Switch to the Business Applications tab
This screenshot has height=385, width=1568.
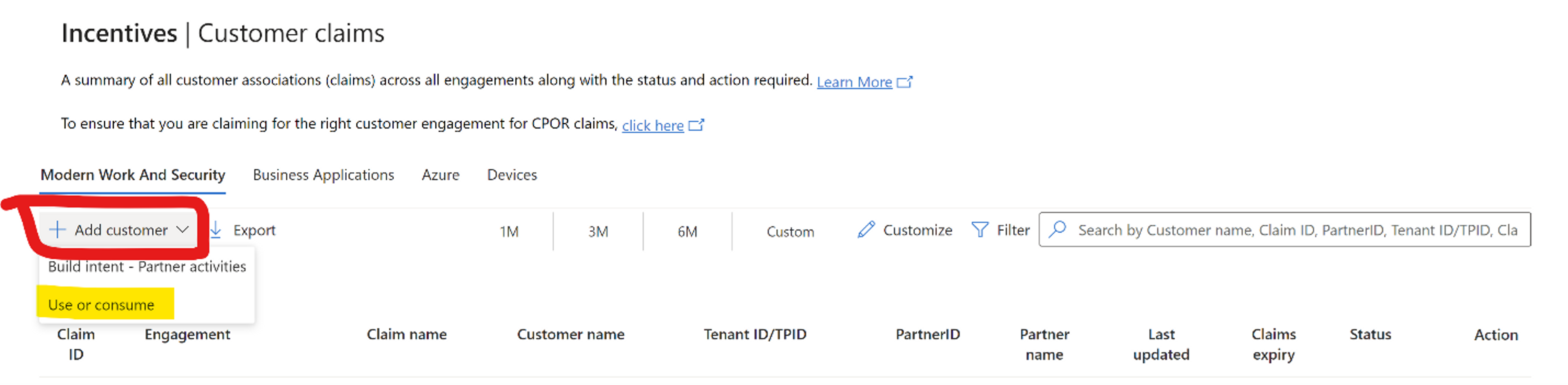[x=323, y=175]
